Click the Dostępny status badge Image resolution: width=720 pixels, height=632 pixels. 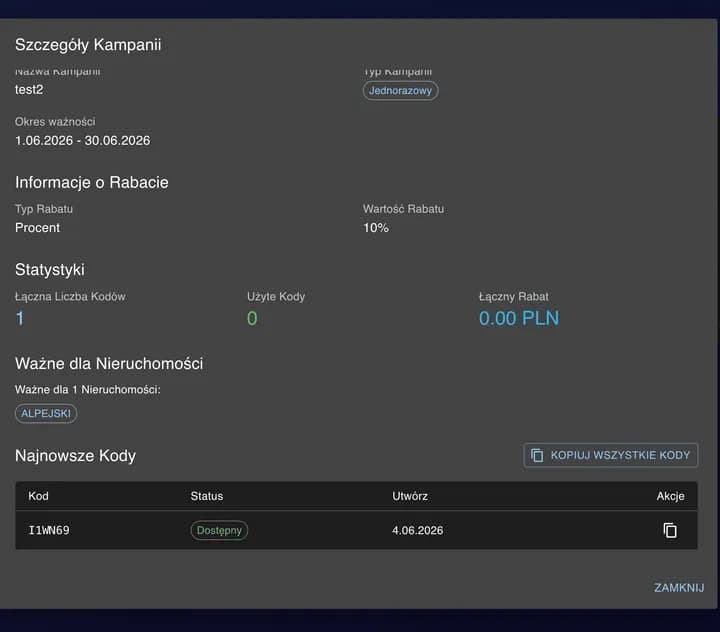click(x=219, y=530)
